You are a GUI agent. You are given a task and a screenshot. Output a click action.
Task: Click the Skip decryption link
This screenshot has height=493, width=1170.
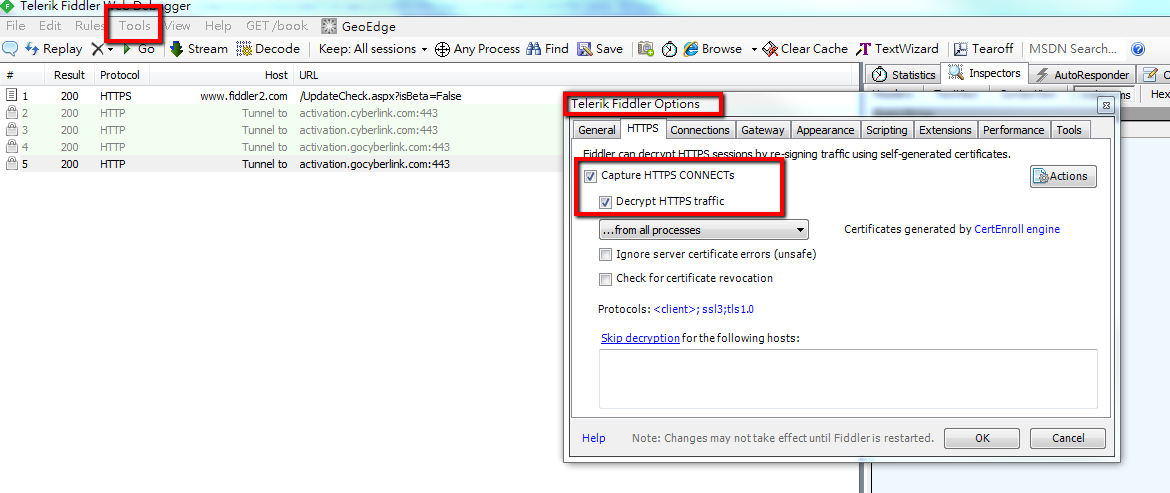640,338
